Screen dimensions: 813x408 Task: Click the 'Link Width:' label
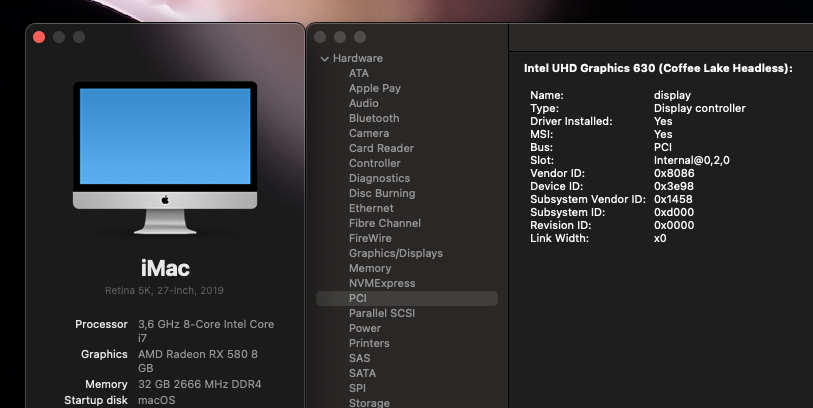(559, 238)
